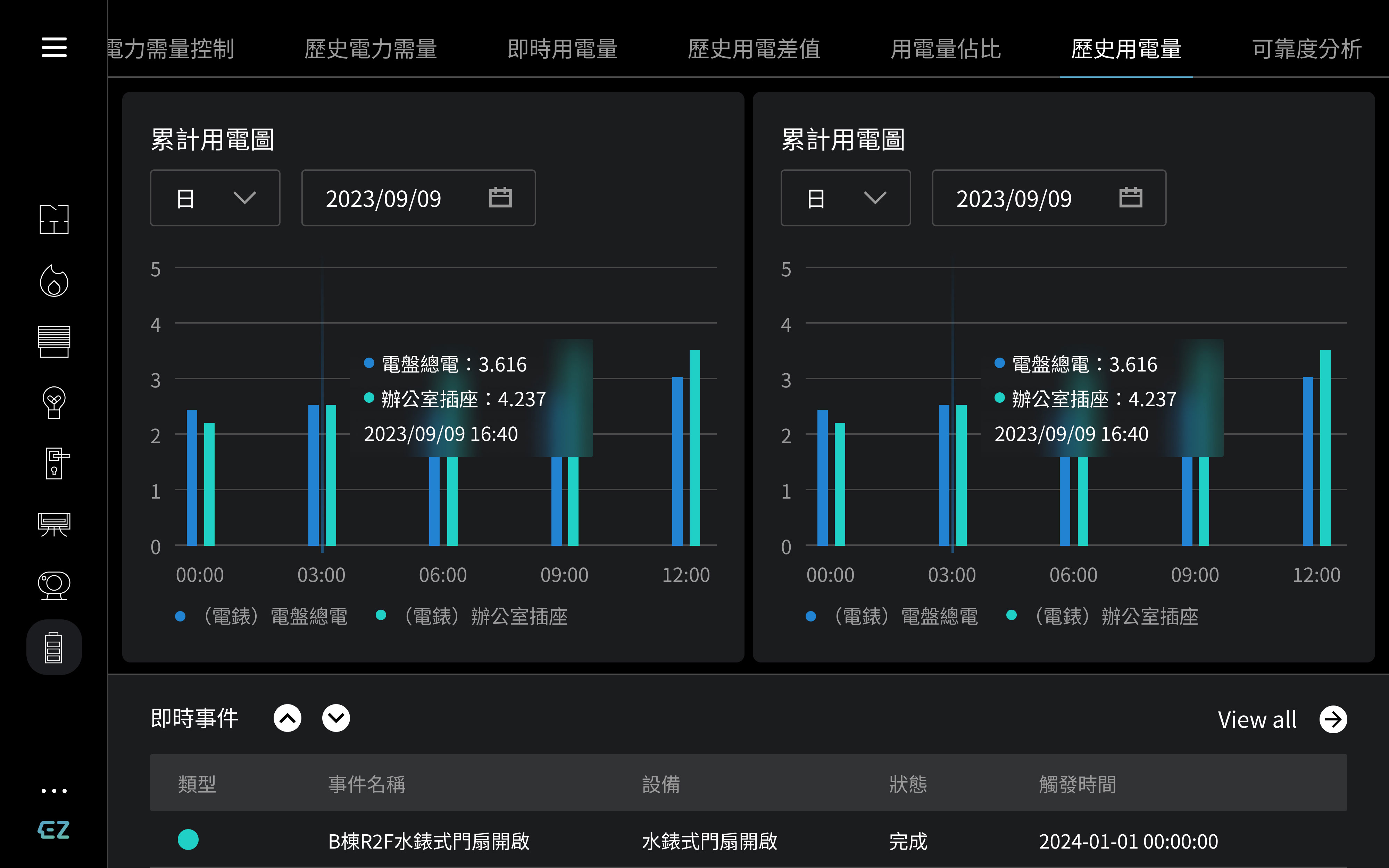Screen dimensions: 1389x868
Task: Expand the 日 period dropdown in left chart
Action: coord(215,198)
